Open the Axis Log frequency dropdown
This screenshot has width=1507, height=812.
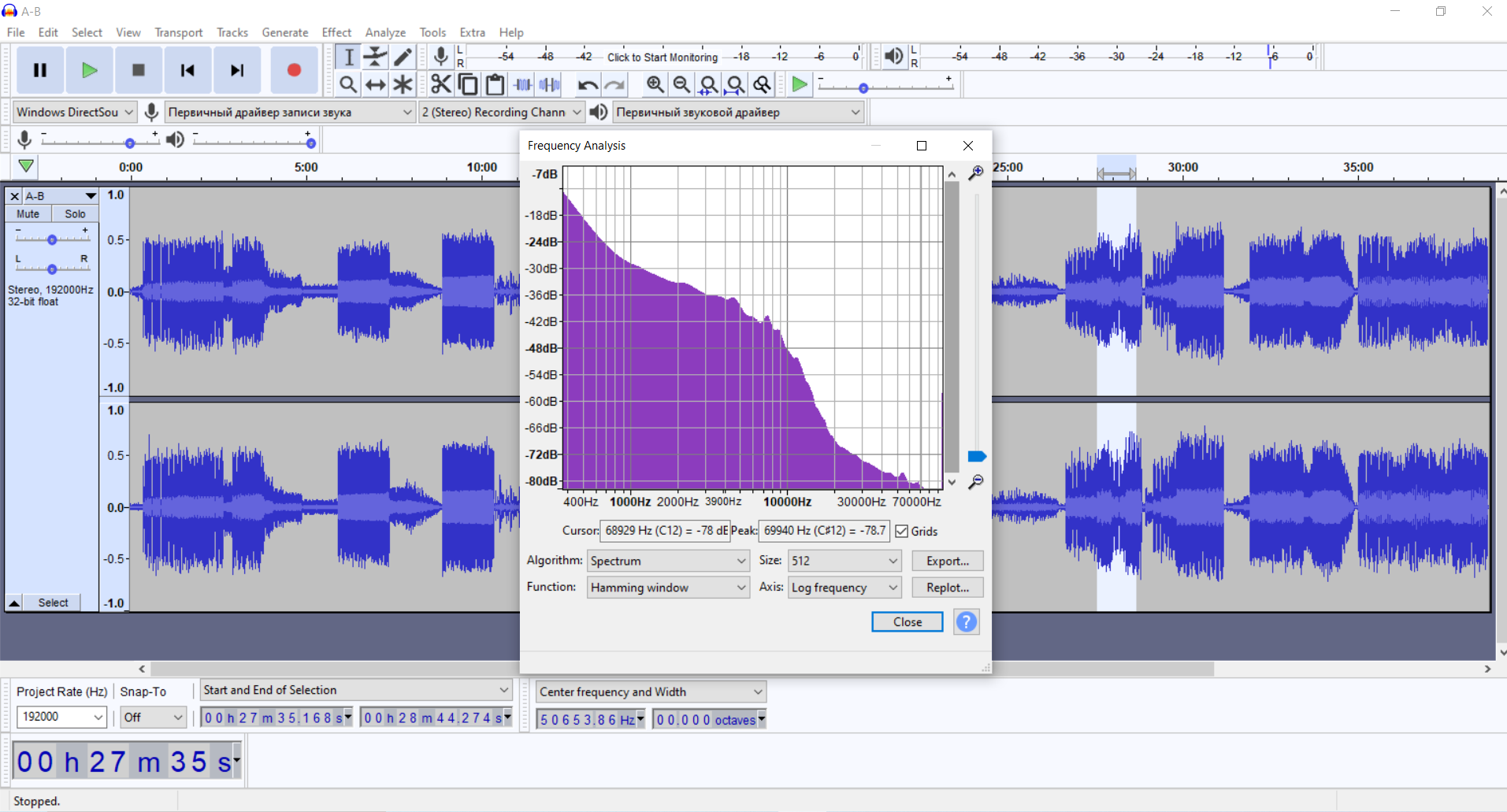click(844, 588)
